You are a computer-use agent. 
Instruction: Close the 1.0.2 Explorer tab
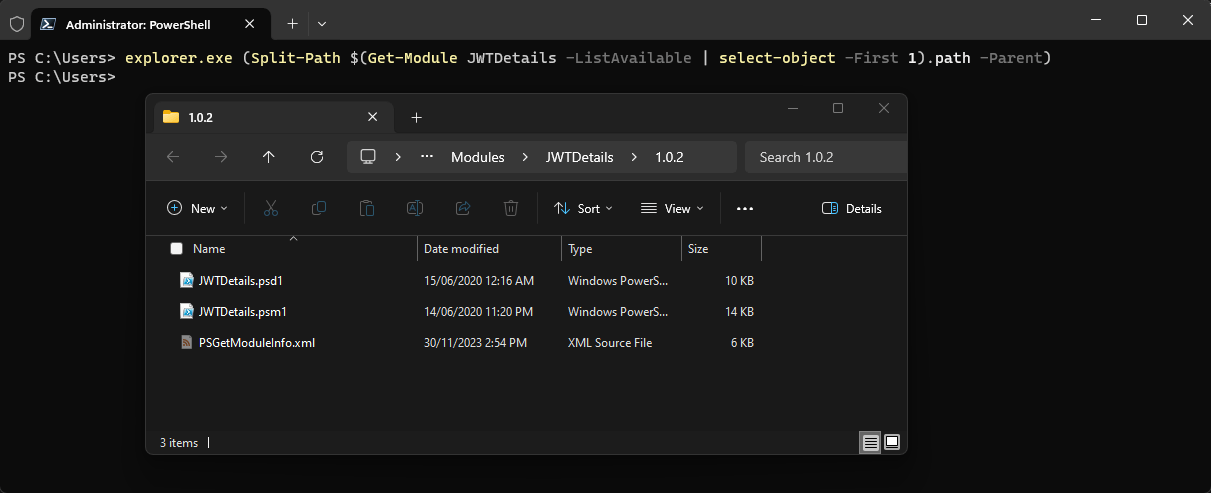click(x=373, y=117)
